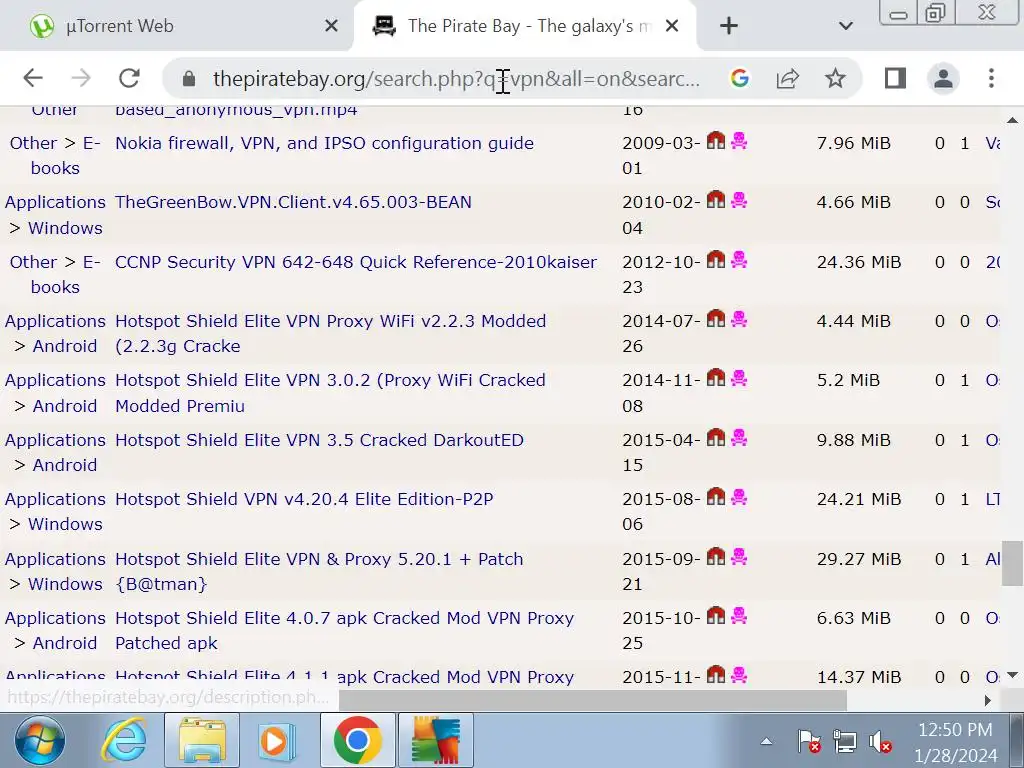
Task: Open Hotspot Shield Elite VPN Proxy WiFi v2.2.3
Action: 330,334
